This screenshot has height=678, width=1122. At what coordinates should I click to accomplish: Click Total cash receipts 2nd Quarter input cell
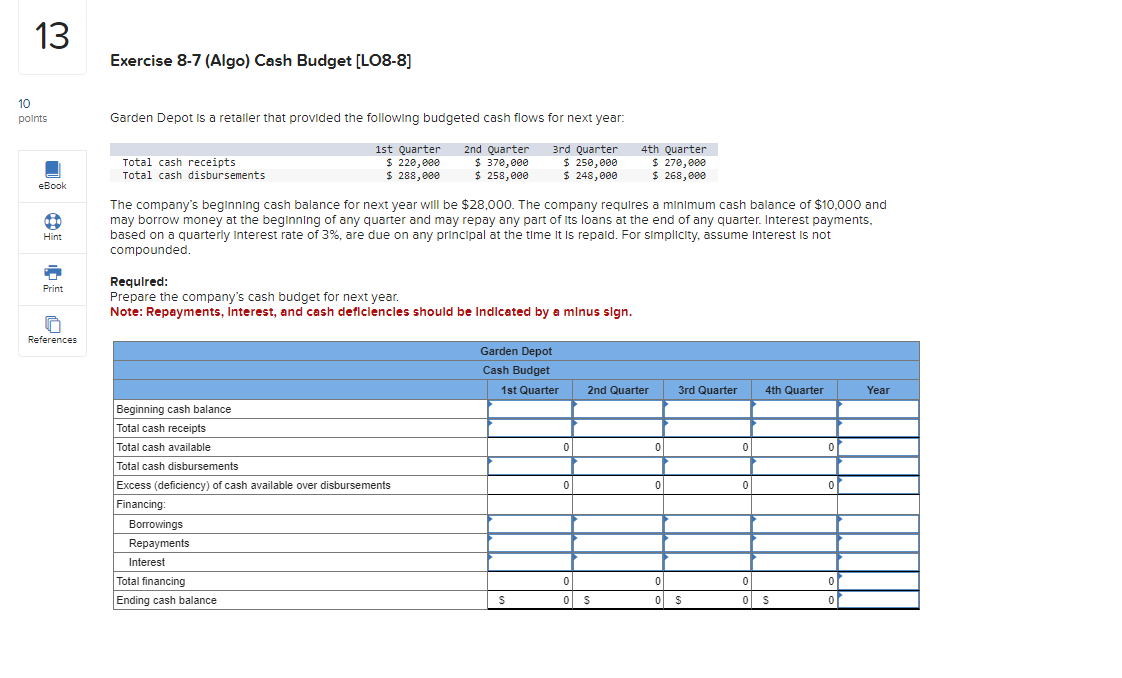coord(618,428)
